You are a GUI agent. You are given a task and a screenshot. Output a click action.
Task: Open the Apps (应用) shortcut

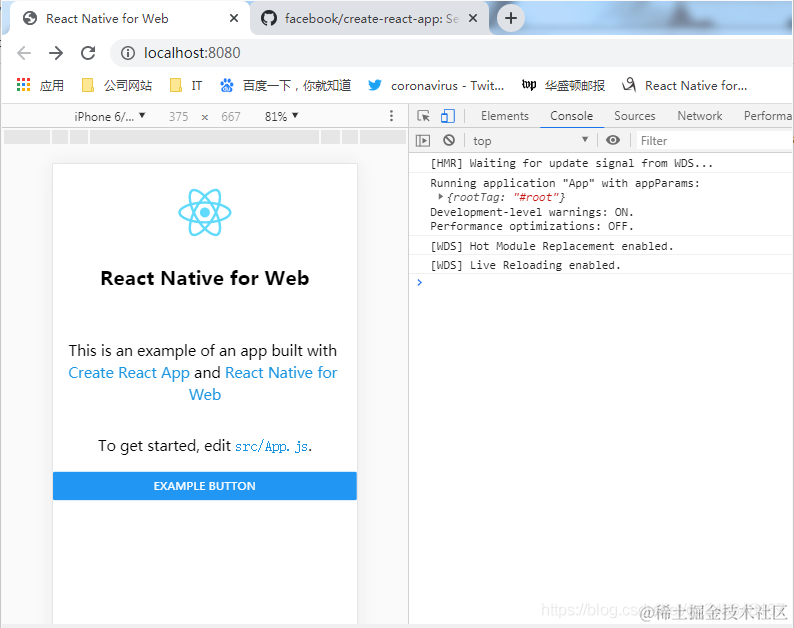[x=41, y=85]
